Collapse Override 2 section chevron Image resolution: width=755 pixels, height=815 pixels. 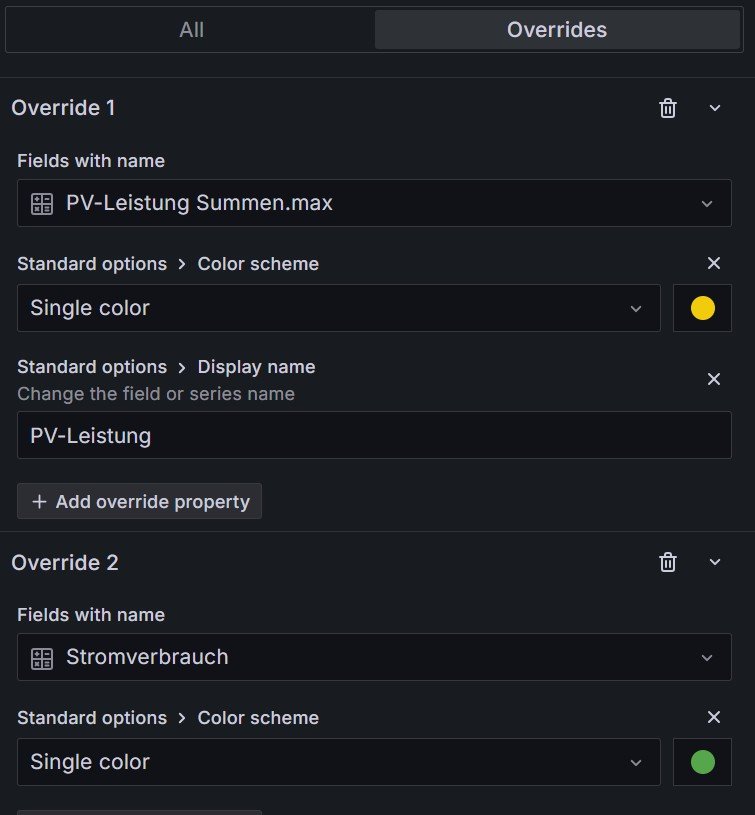[715, 562]
